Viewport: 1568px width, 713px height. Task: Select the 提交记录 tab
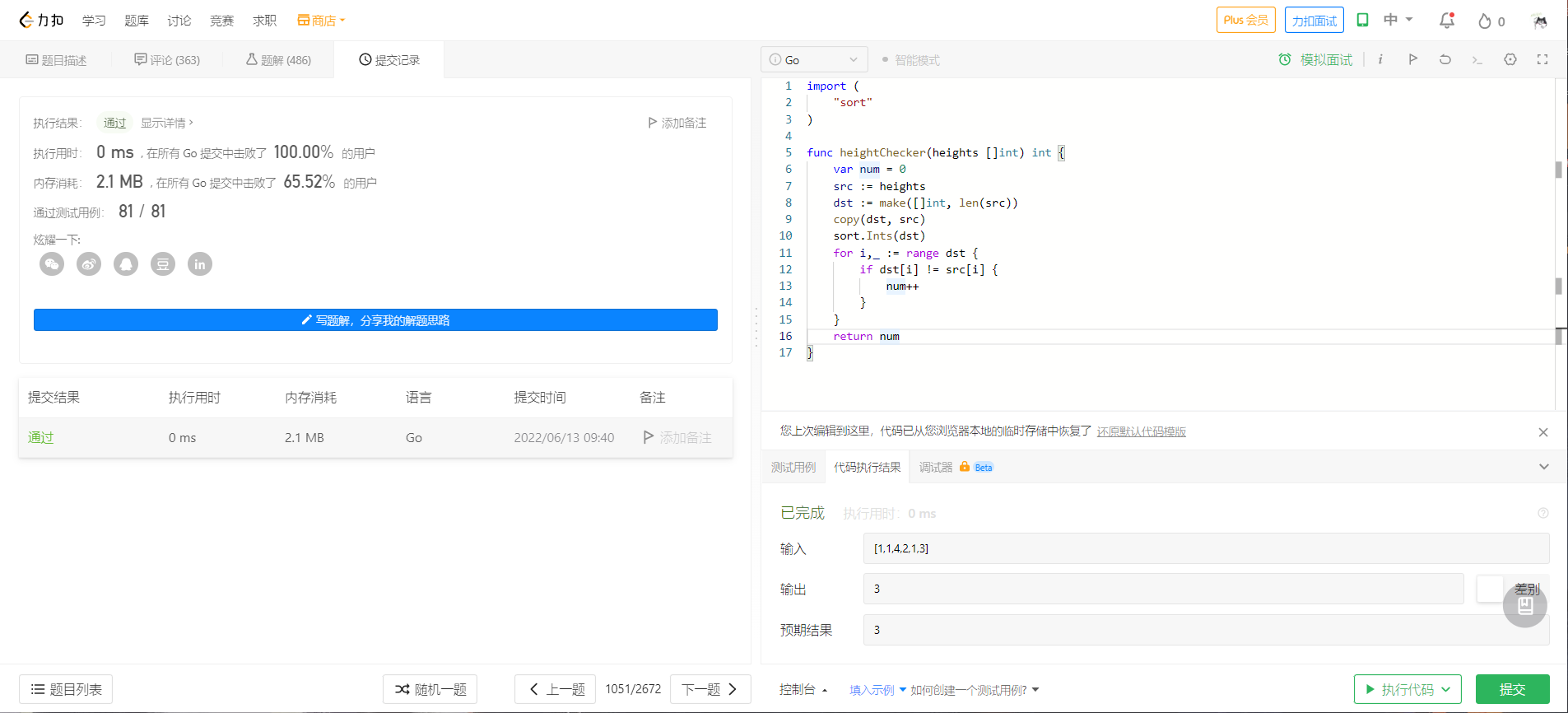click(x=389, y=60)
